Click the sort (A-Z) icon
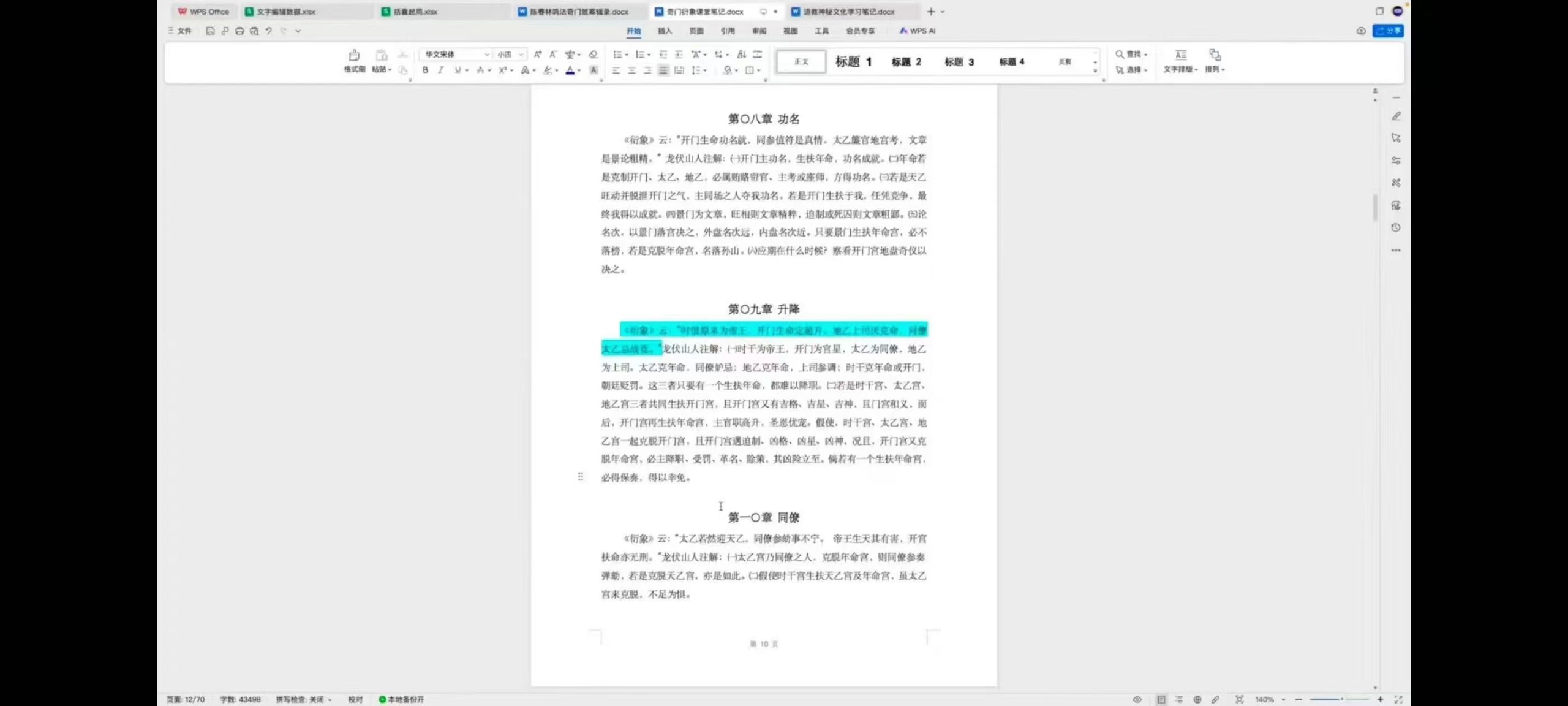 click(x=741, y=55)
